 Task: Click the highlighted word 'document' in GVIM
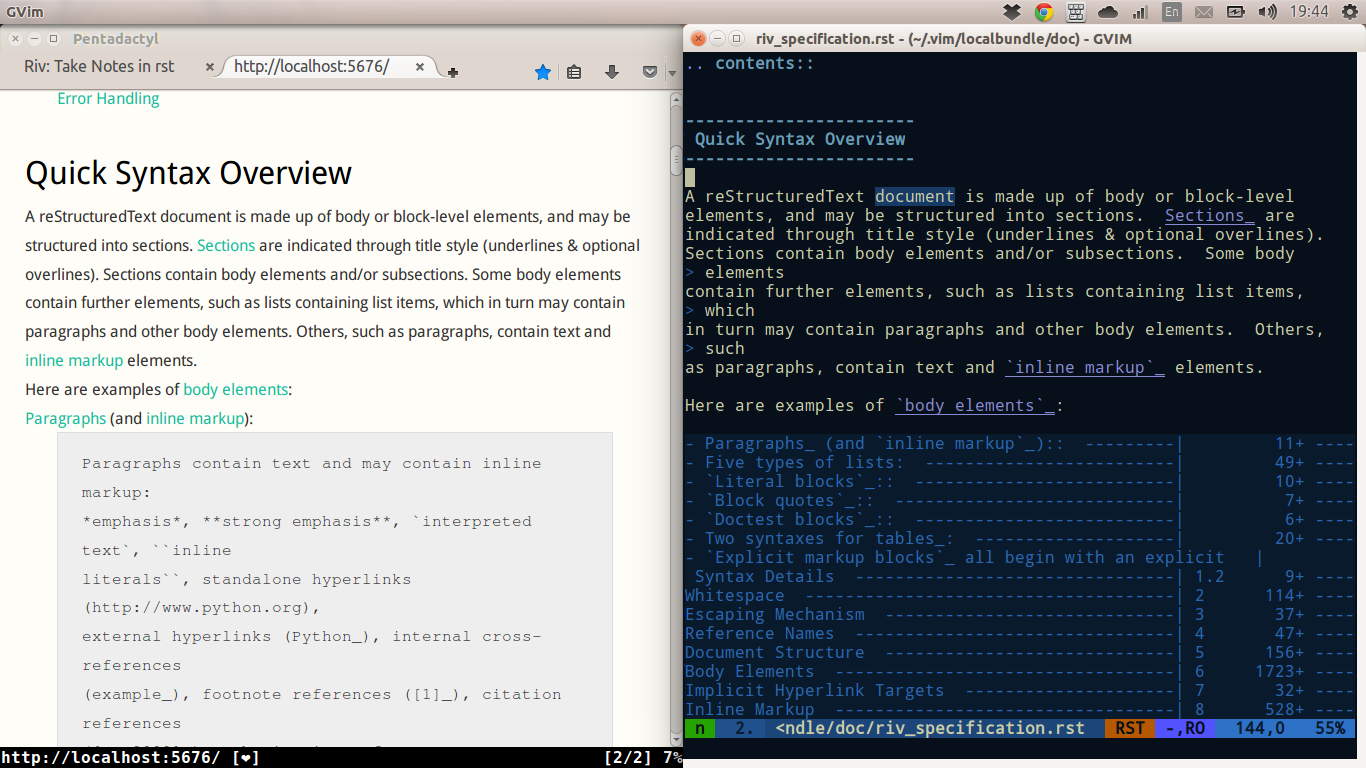[x=915, y=196]
